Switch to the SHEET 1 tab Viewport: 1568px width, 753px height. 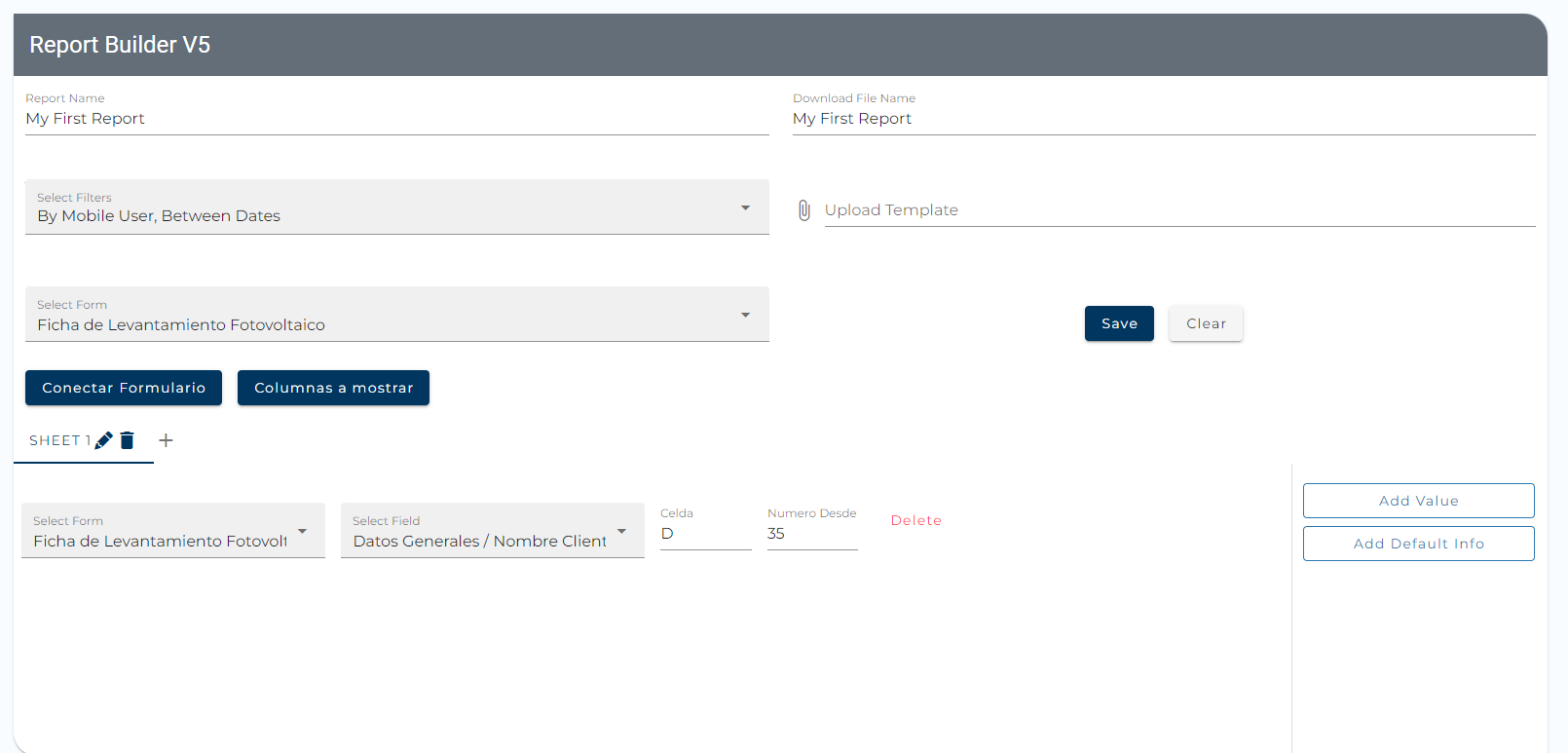click(x=58, y=440)
